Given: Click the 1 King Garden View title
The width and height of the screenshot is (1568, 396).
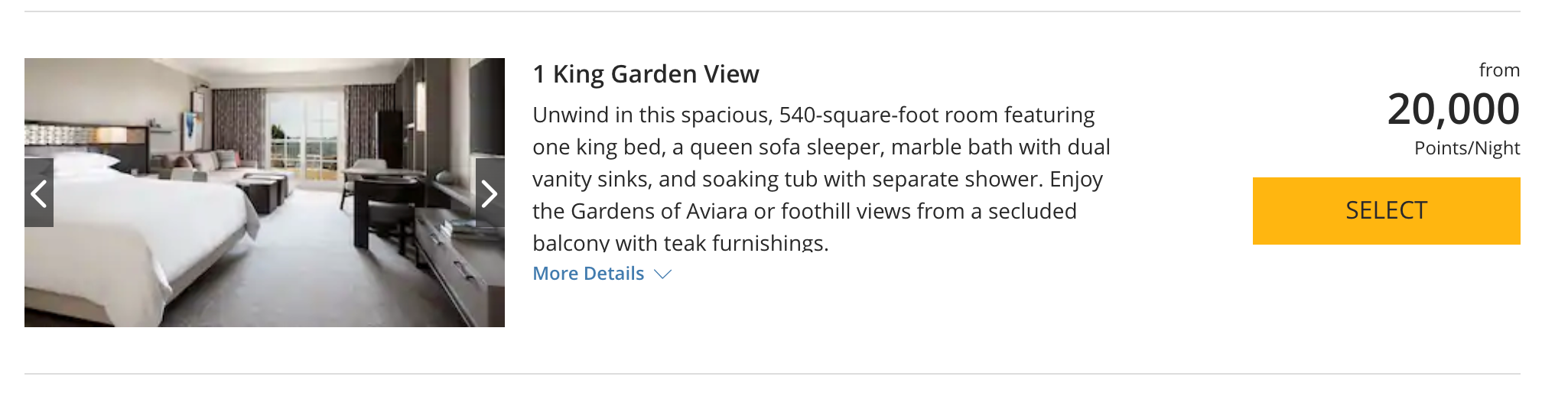Looking at the screenshot, I should [x=646, y=74].
